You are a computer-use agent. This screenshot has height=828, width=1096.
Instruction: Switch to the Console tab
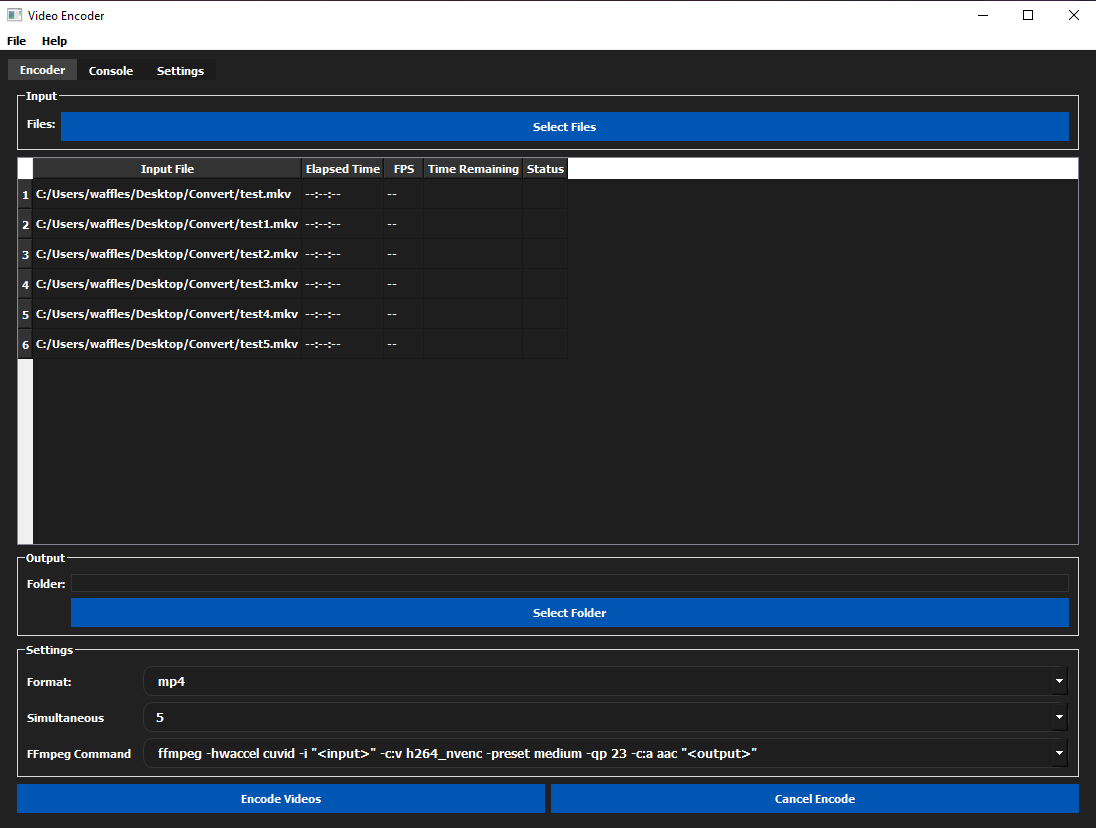(110, 71)
